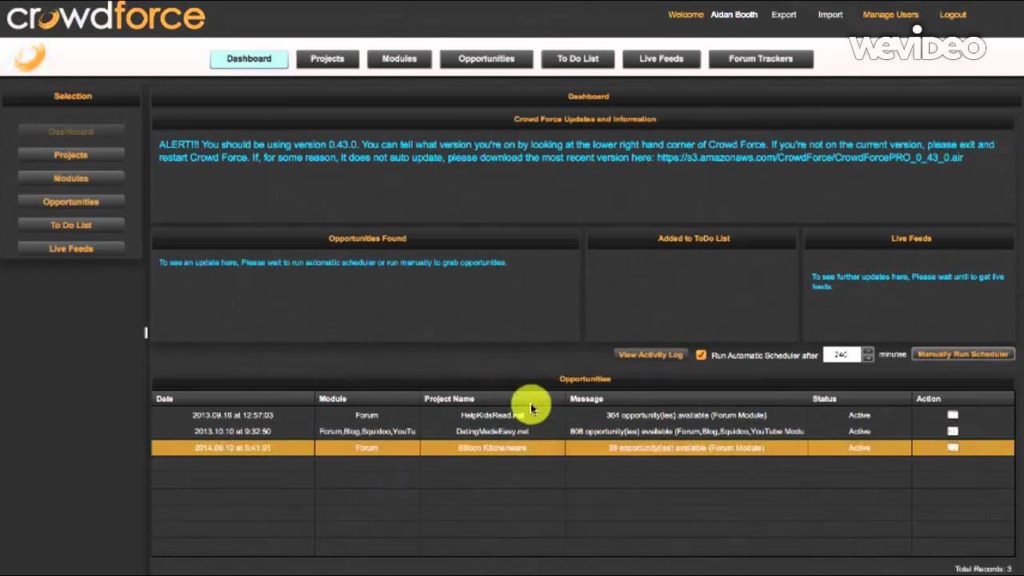The image size is (1024, 576).
Task: Click Active status of HelpKidsRead row
Action: click(859, 415)
